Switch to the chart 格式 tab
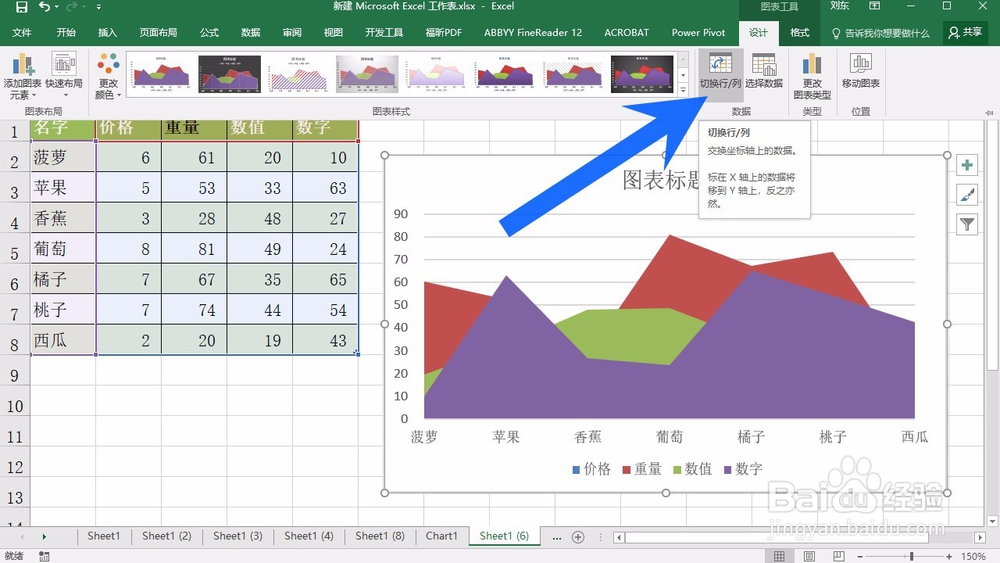The image size is (1000, 563). 800,33
